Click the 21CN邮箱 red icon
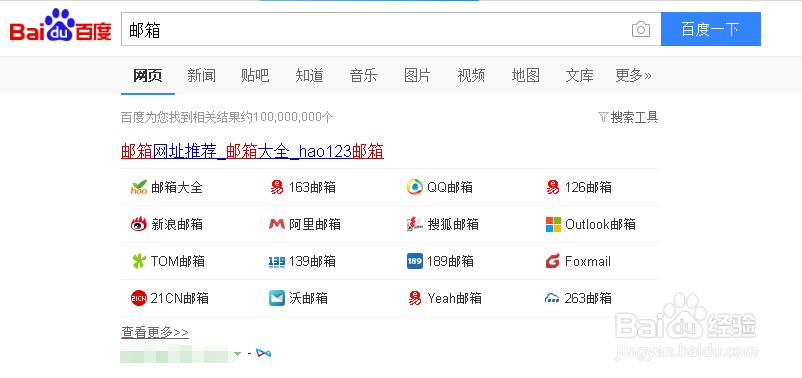Screen dimensions: 802x378 point(139,298)
